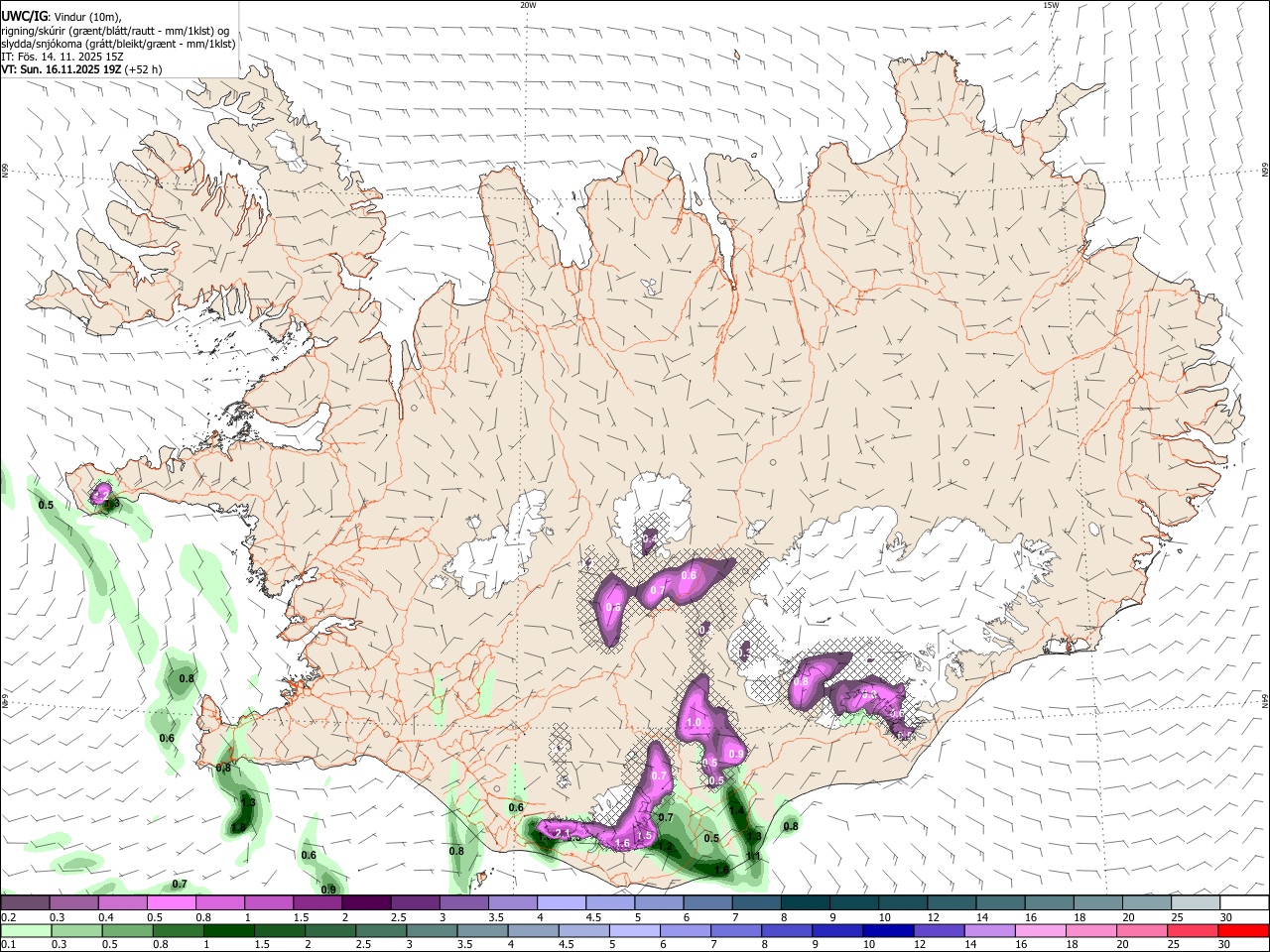
Task: Click the bright pink 0.5 swatch in the top legend row
Action: pos(171,902)
